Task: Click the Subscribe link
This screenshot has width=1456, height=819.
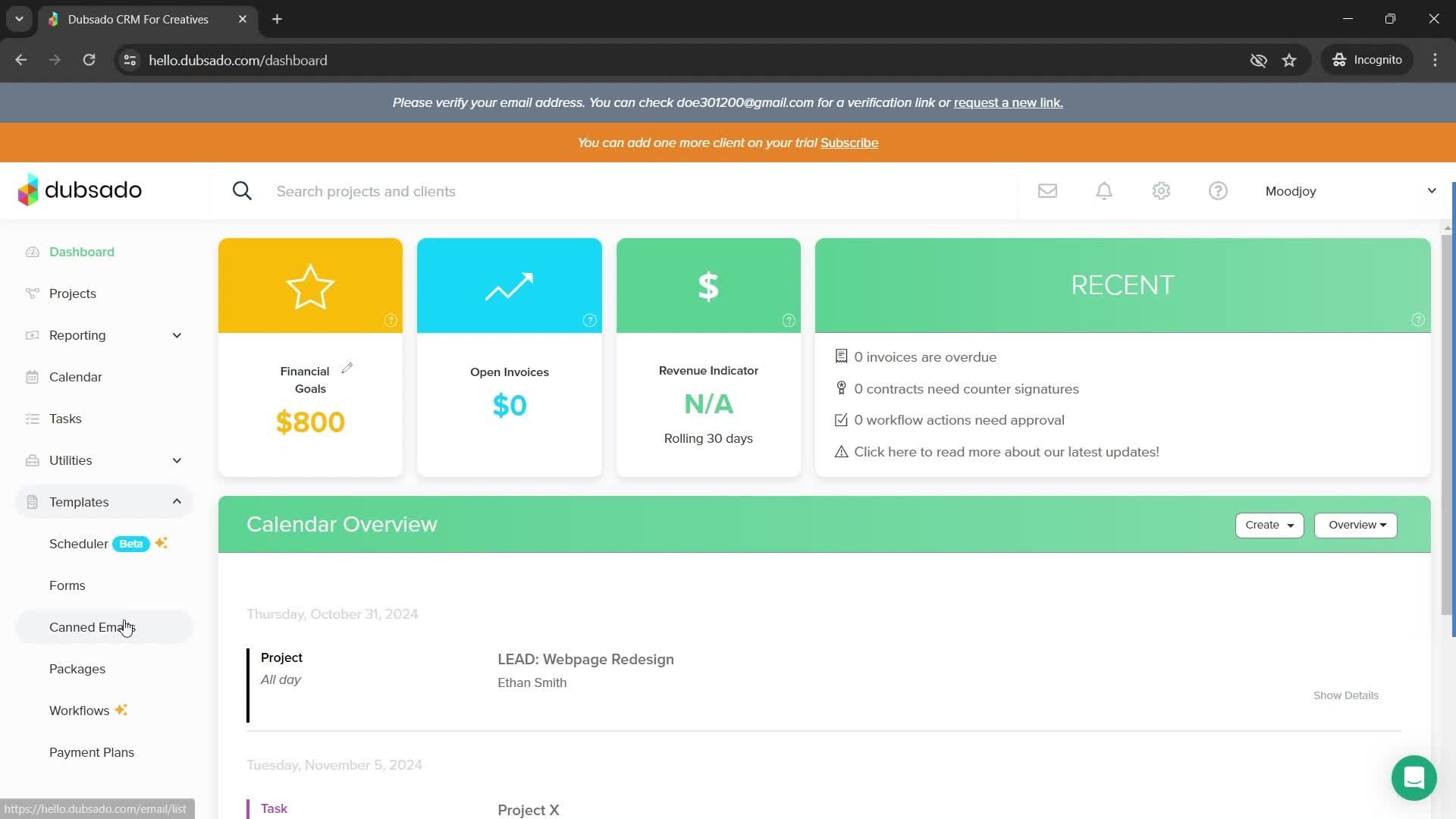Action: pyautogui.click(x=849, y=143)
